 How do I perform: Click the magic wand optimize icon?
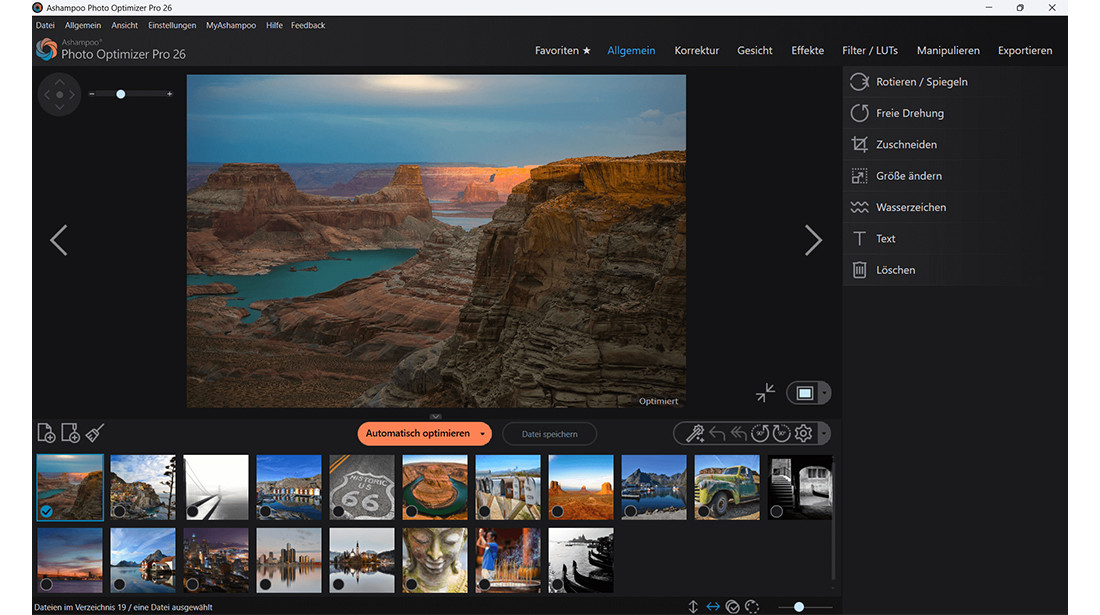coord(695,433)
